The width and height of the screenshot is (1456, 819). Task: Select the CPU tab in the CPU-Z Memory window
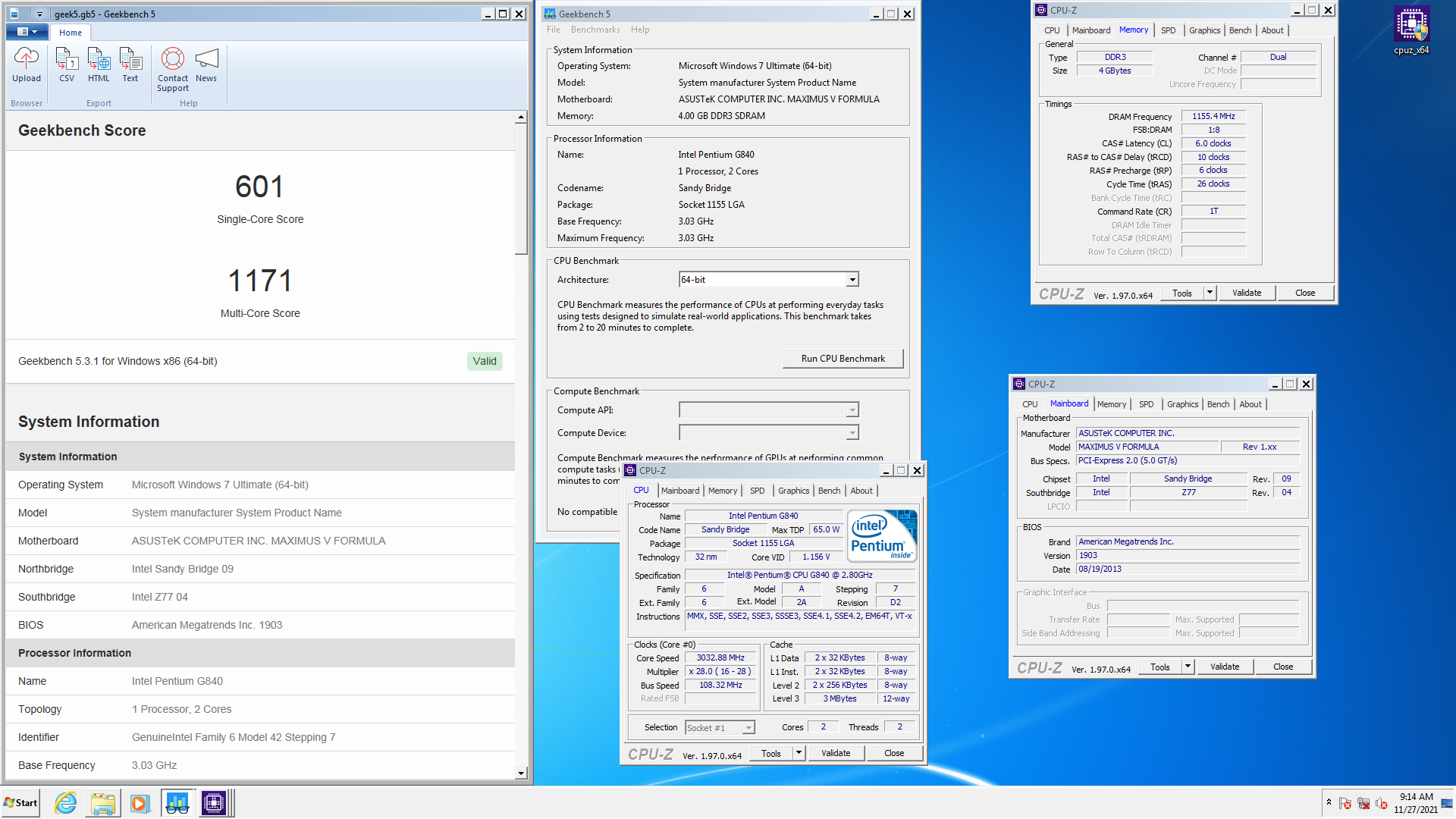click(x=1052, y=30)
